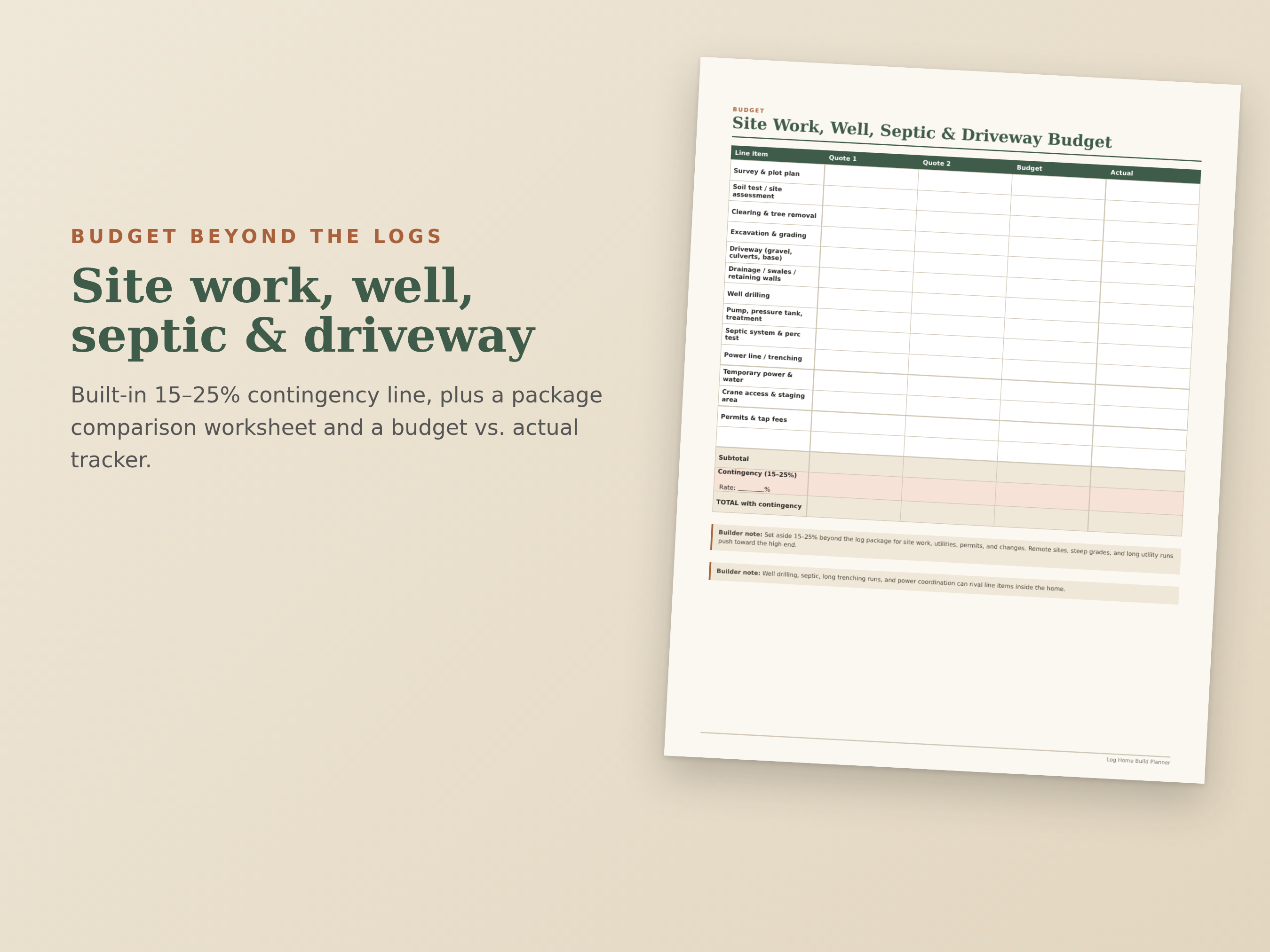Click the 'Temporary power & water' row label
Screen dimensions: 1270x952
757,376
